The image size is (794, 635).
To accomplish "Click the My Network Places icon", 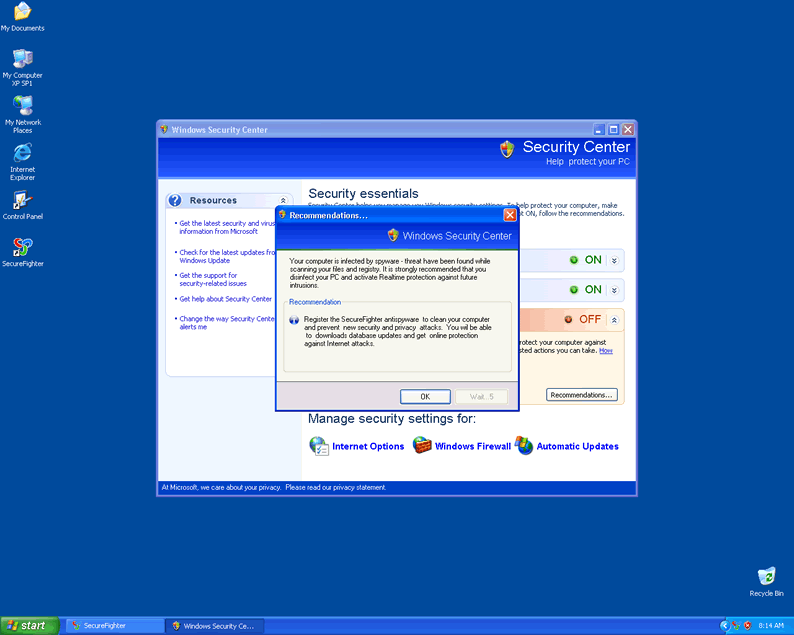I will pyautogui.click(x=22, y=108).
